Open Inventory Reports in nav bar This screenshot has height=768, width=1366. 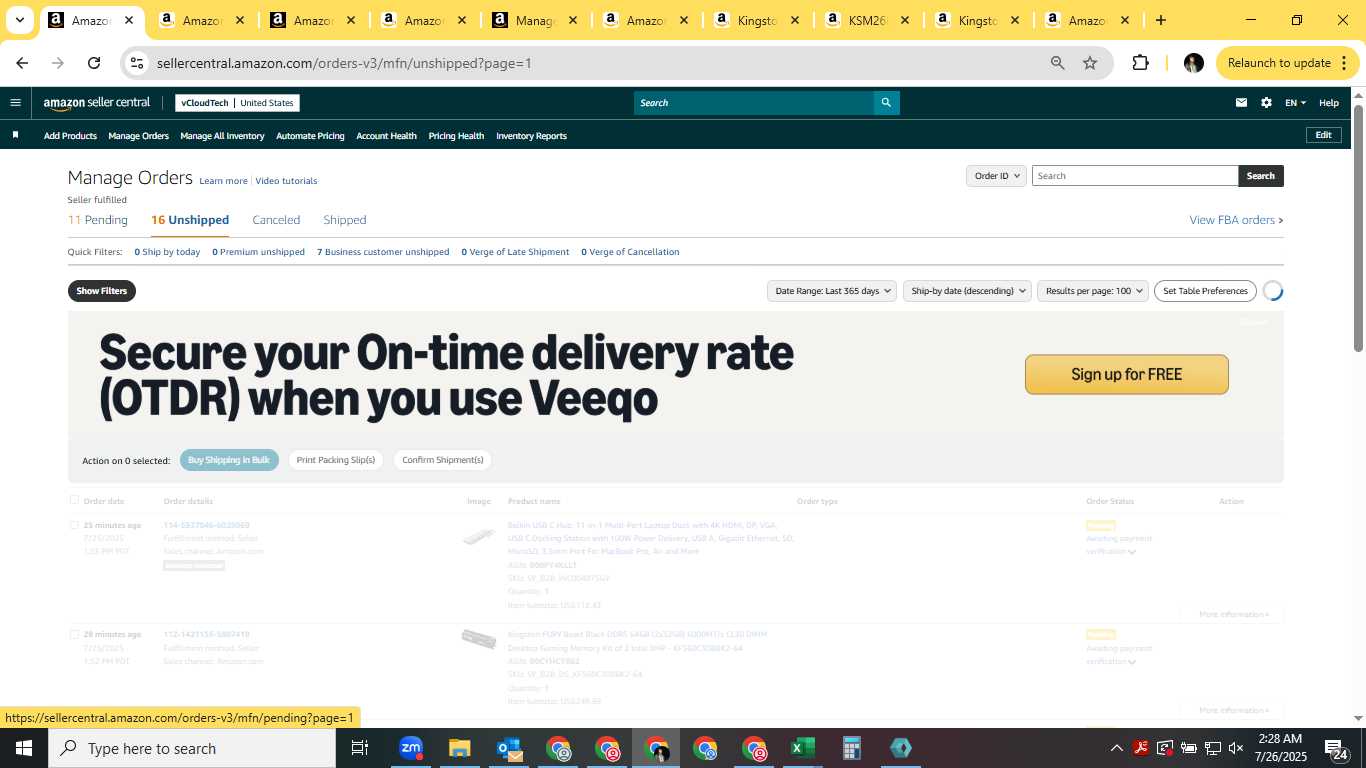(x=531, y=136)
